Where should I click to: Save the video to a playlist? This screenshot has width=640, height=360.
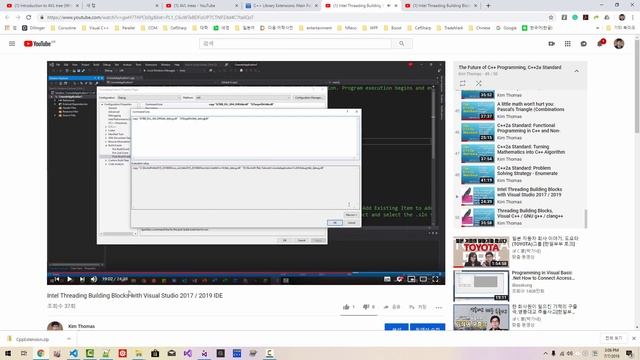coord(418,307)
